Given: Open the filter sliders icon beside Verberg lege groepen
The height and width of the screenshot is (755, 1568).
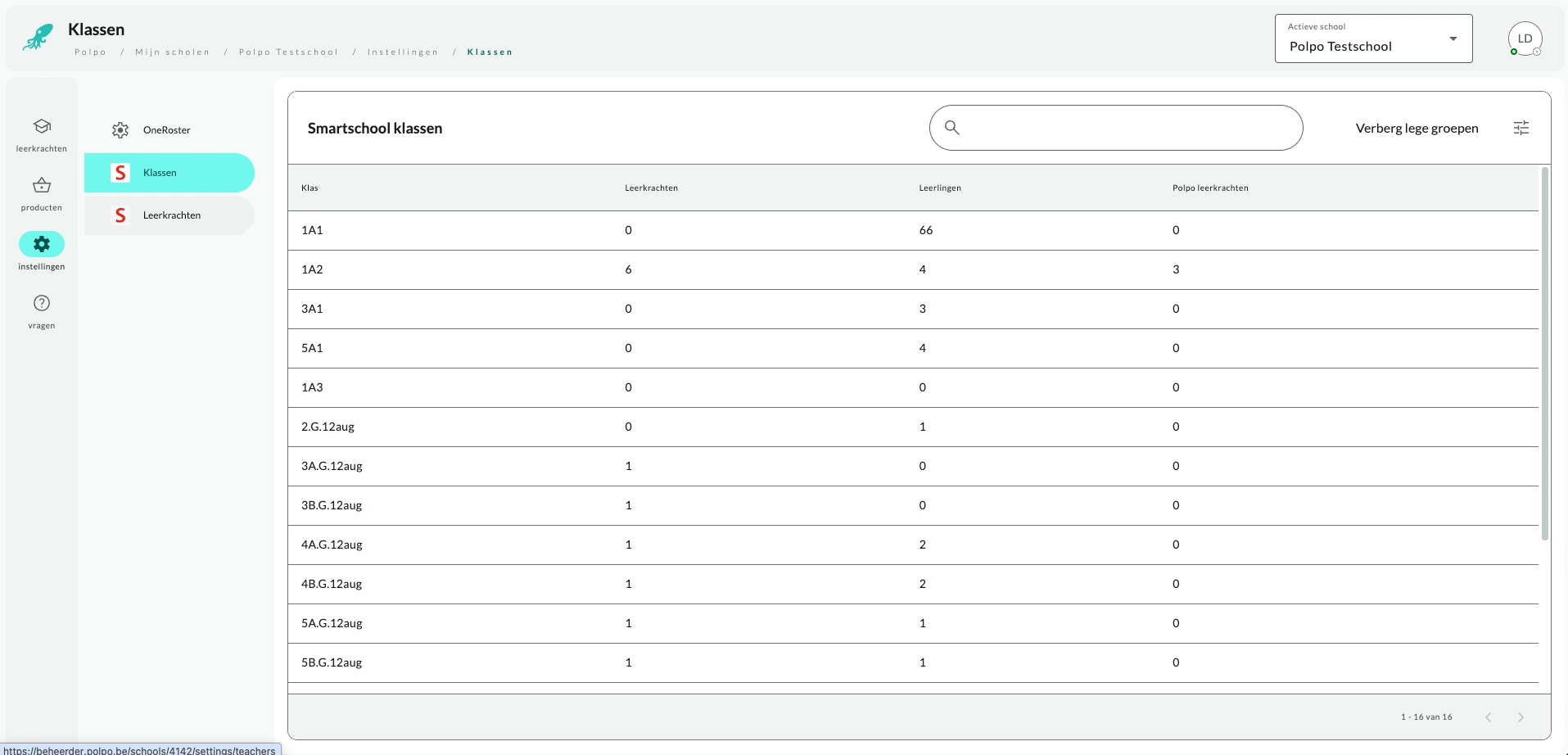Looking at the screenshot, I should click(1521, 128).
